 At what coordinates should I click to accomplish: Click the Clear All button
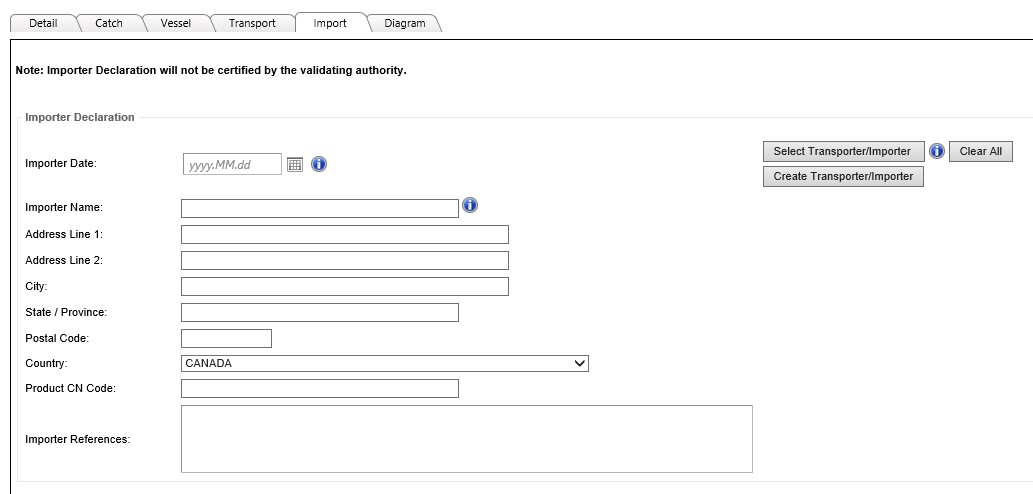pyautogui.click(x=980, y=151)
